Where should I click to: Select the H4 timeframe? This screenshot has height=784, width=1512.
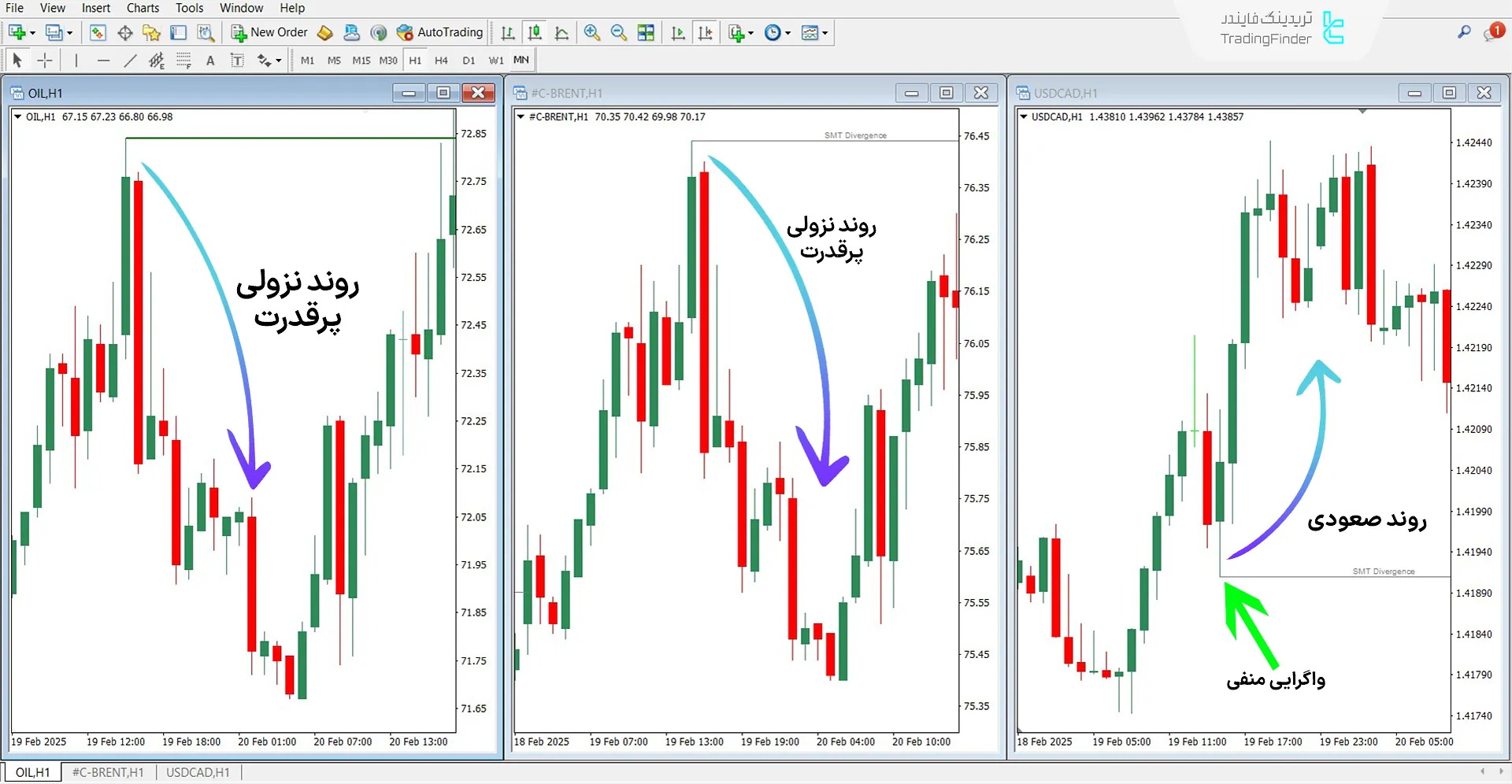(x=441, y=61)
